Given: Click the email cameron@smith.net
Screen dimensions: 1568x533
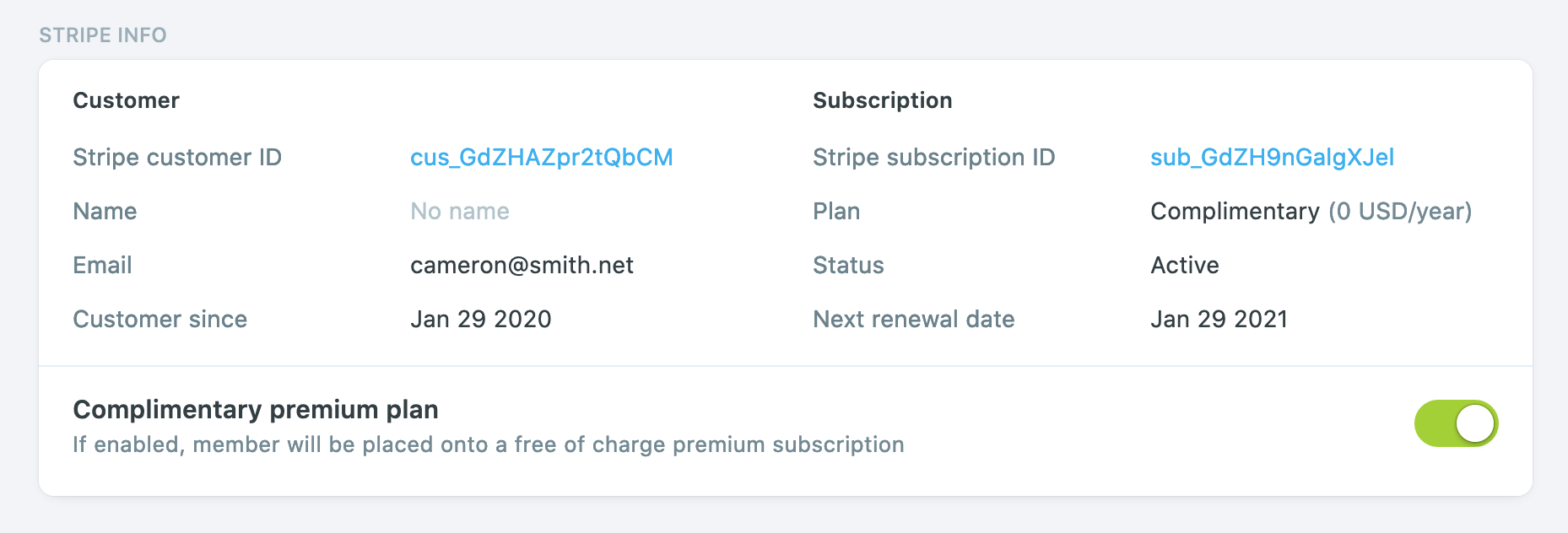Looking at the screenshot, I should pyautogui.click(x=522, y=266).
